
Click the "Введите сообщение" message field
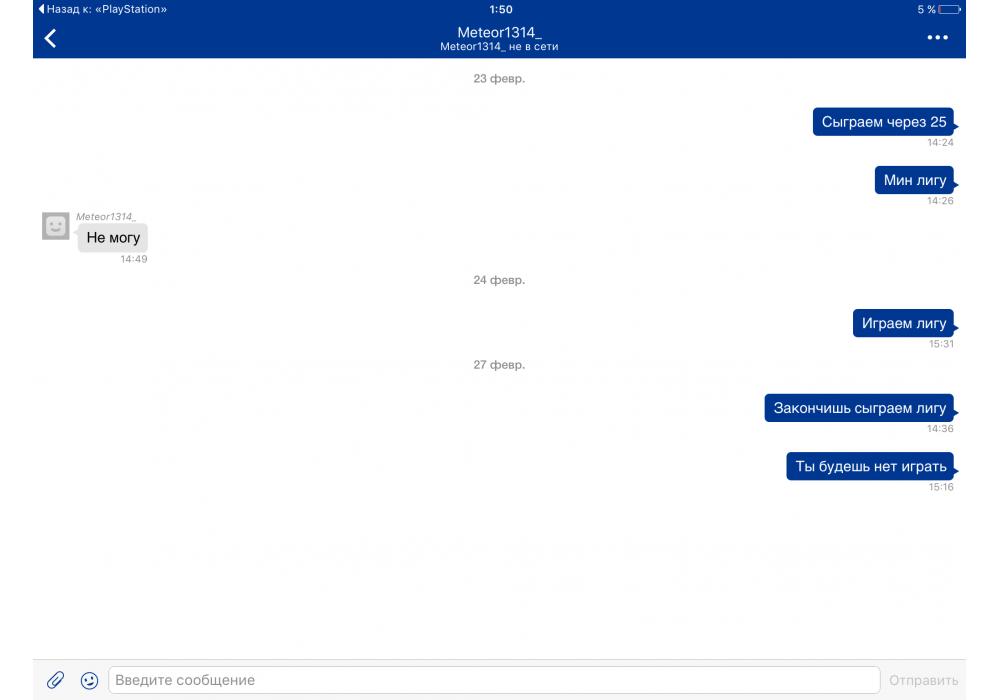pyautogui.click(x=493, y=680)
